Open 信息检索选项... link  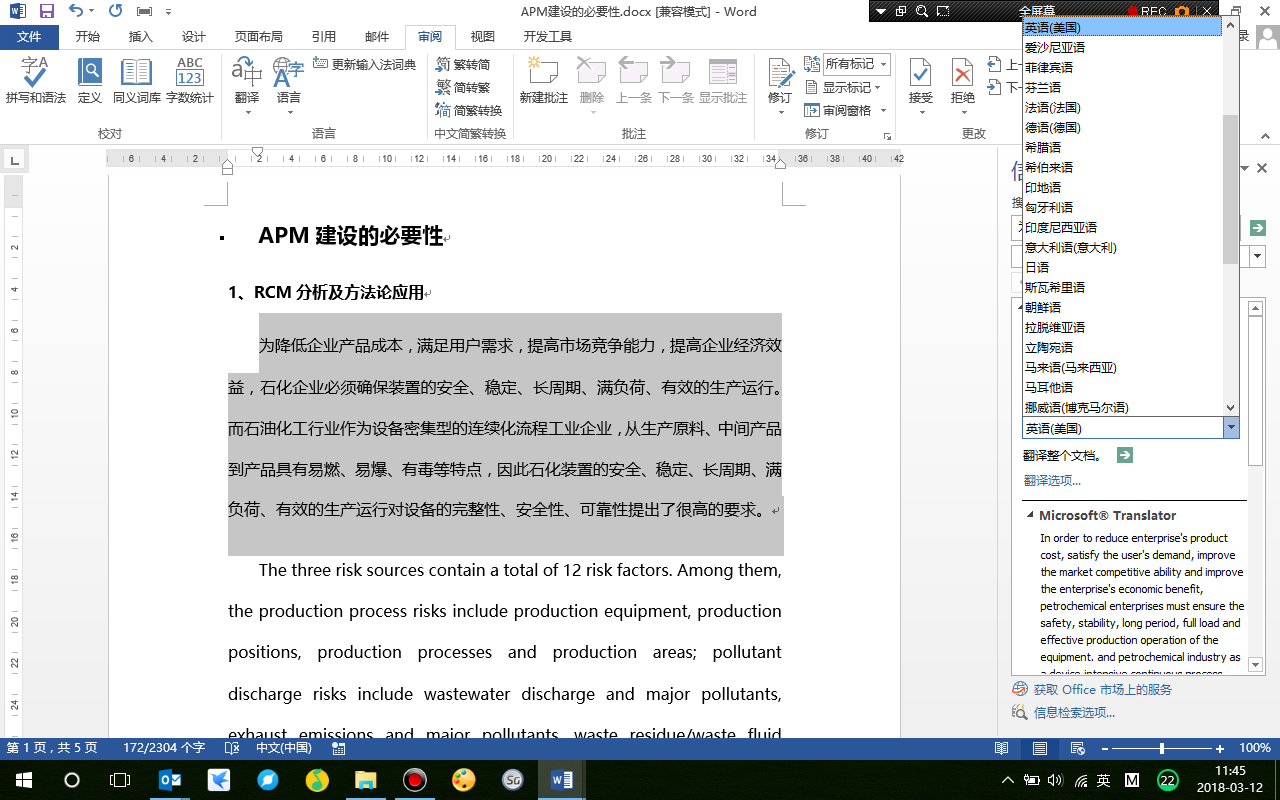coord(1074,713)
